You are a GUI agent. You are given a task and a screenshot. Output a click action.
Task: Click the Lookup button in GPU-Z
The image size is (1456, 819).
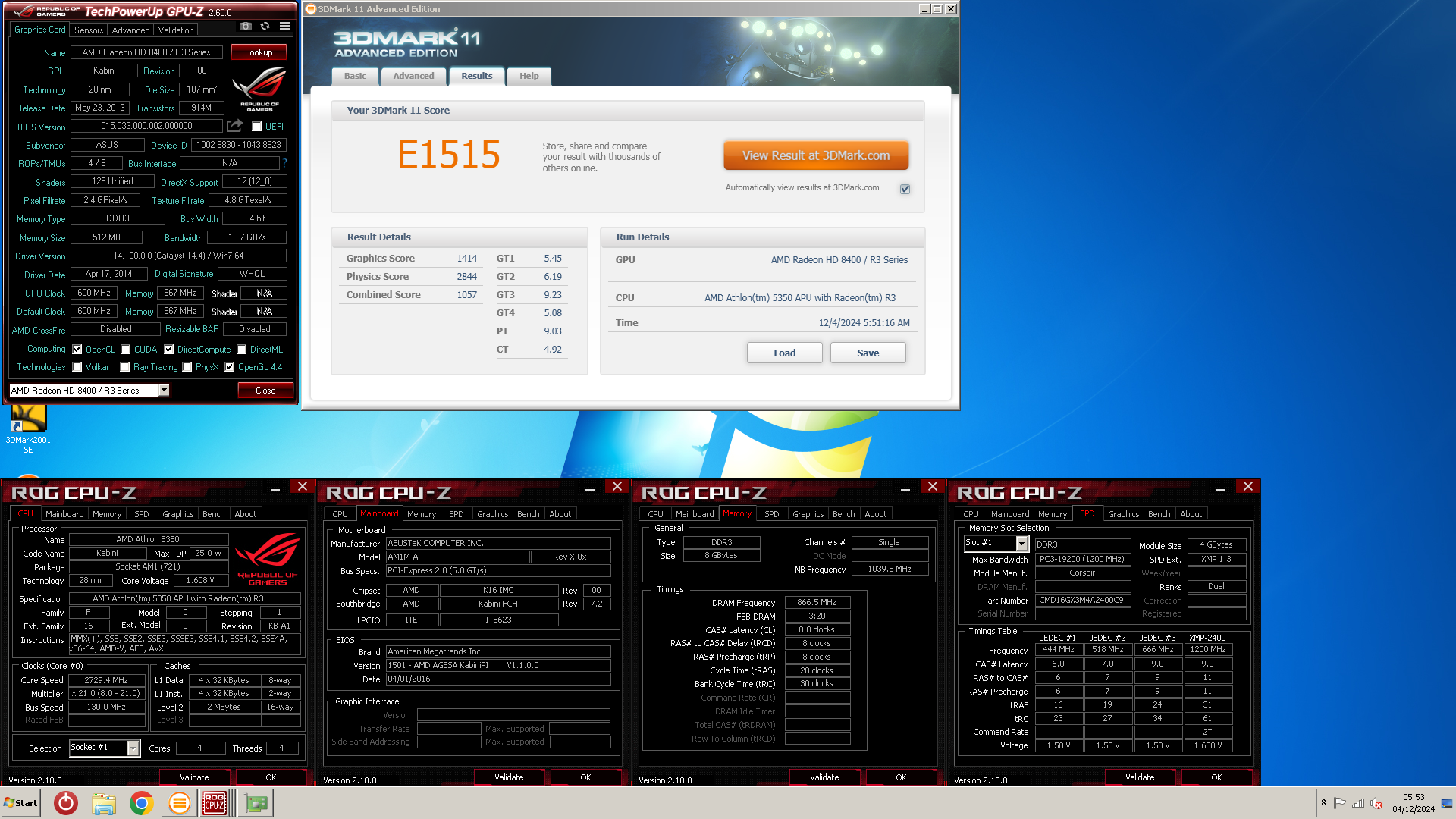[x=259, y=52]
